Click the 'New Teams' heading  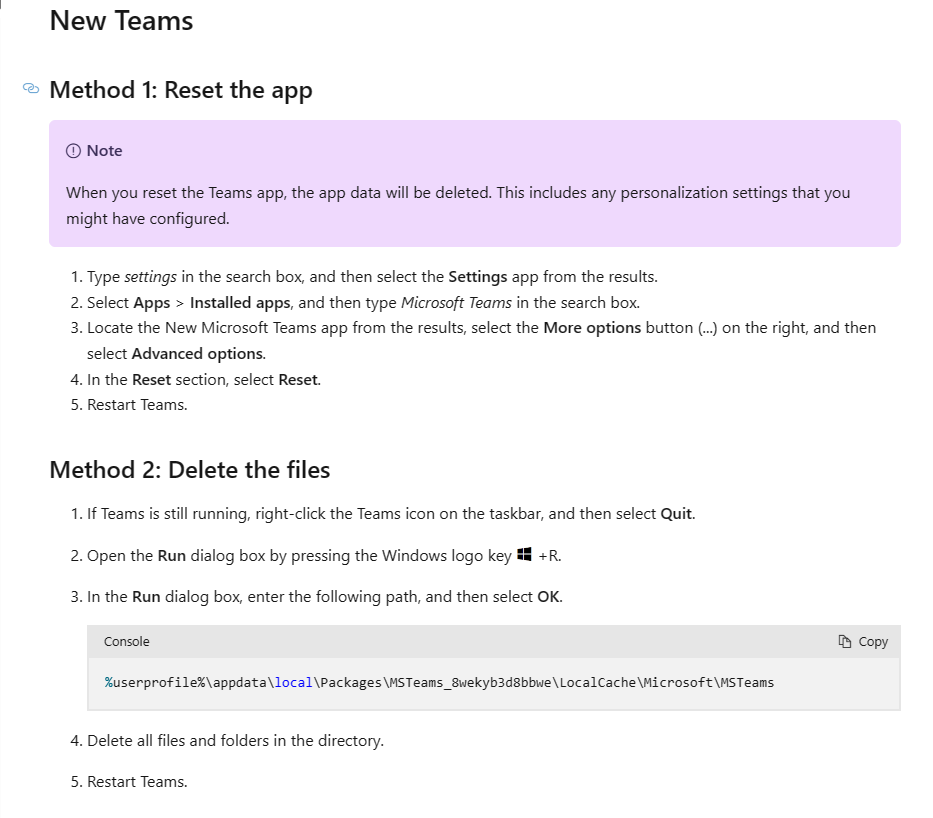(x=121, y=21)
